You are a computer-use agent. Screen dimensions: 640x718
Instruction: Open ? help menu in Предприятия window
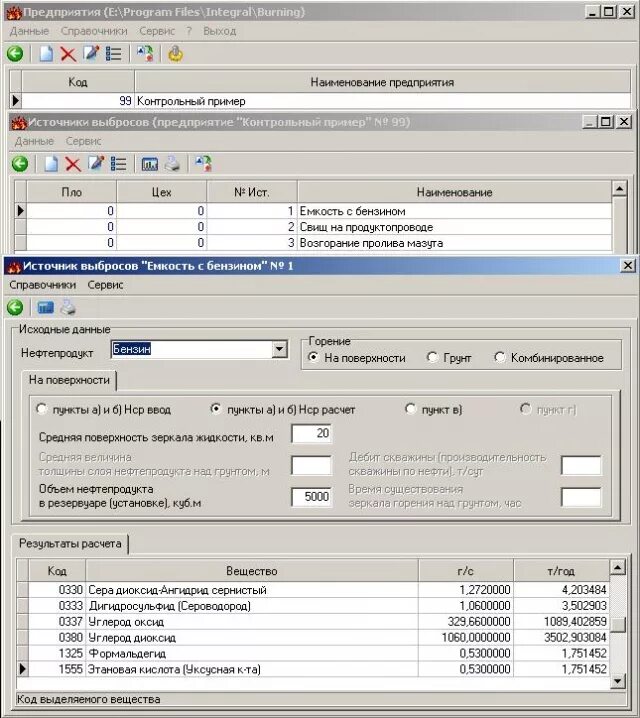pos(189,31)
